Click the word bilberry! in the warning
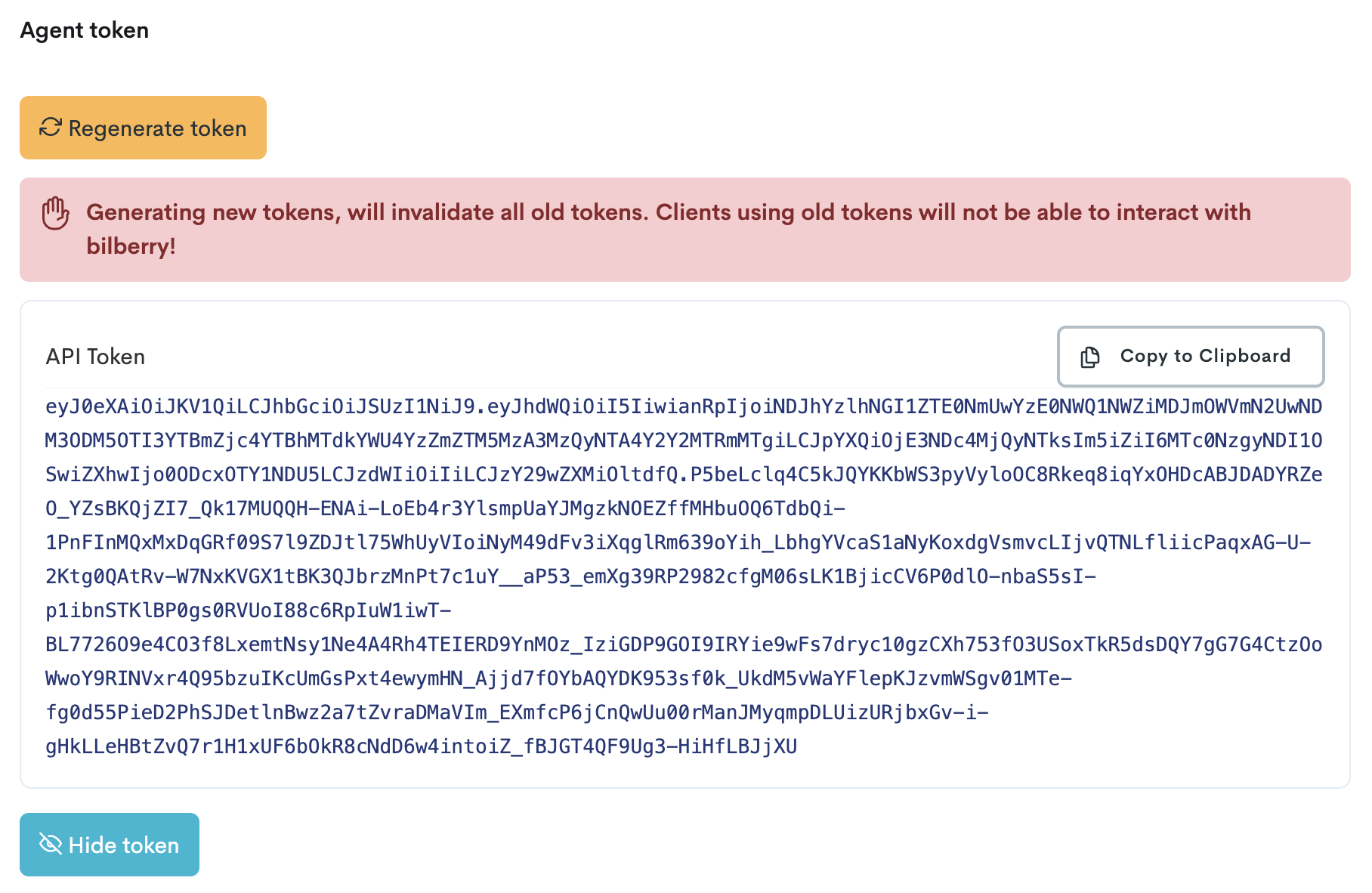1372x893 pixels. click(131, 246)
